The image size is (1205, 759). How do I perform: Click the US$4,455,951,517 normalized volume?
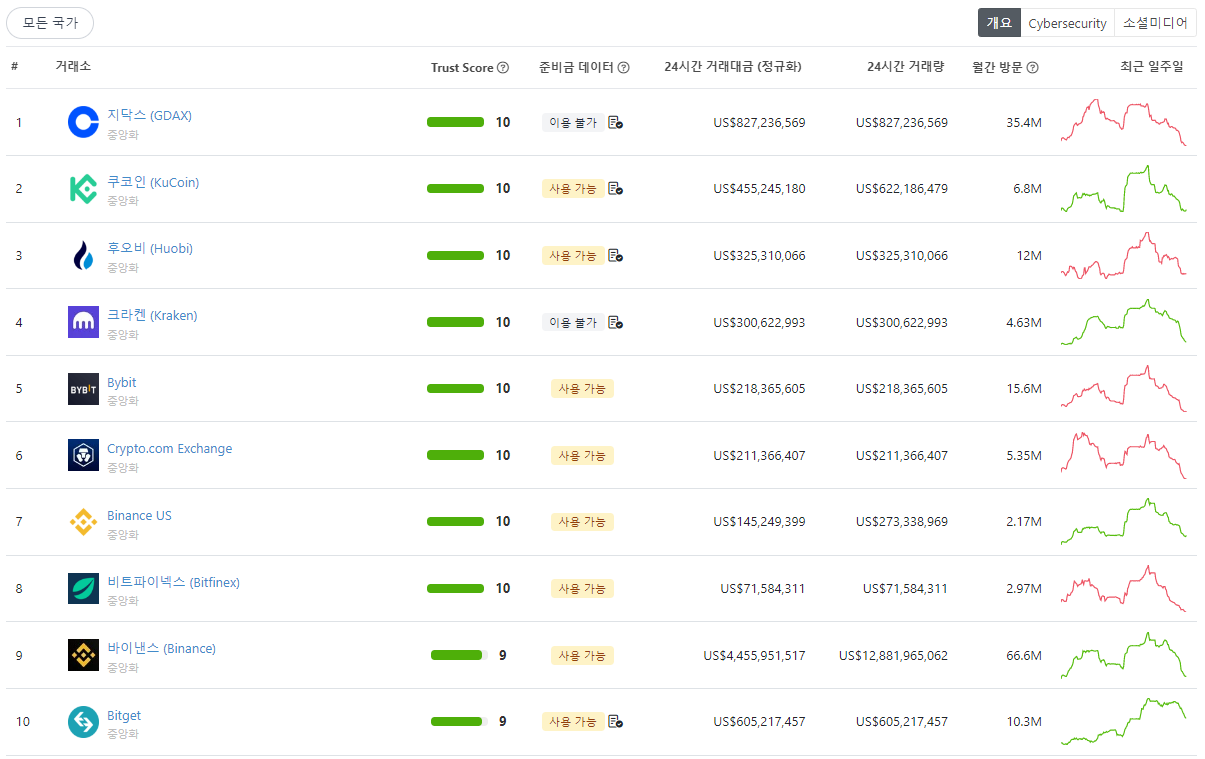[754, 655]
